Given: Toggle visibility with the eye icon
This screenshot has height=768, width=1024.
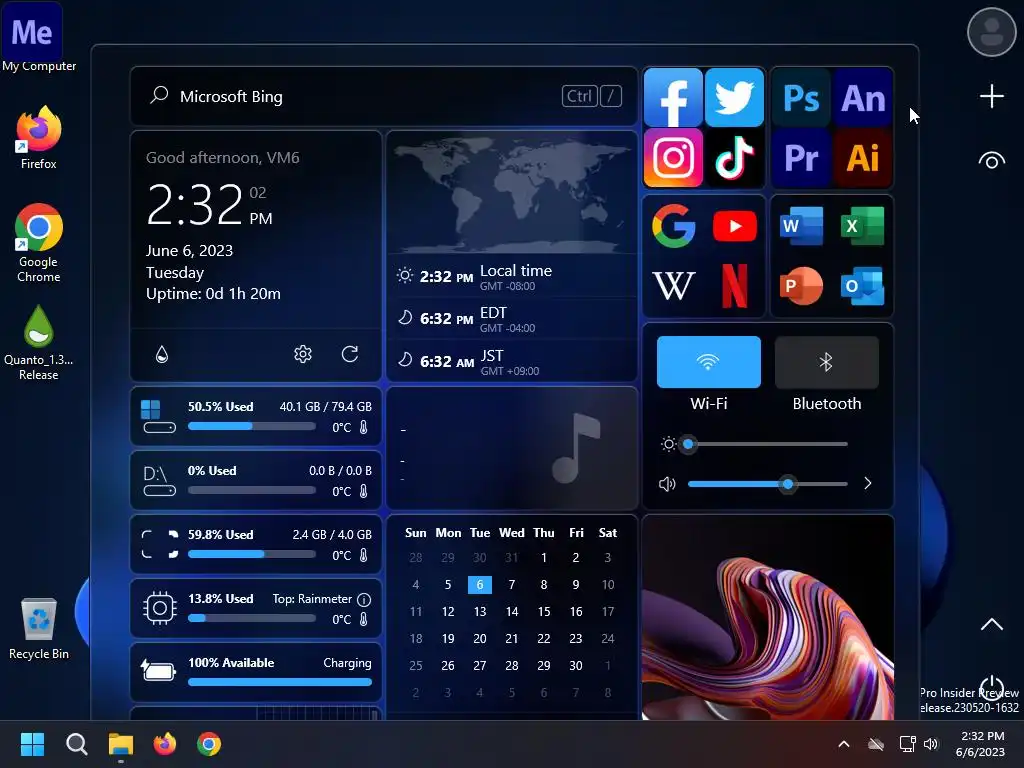Looking at the screenshot, I should coord(991,161).
